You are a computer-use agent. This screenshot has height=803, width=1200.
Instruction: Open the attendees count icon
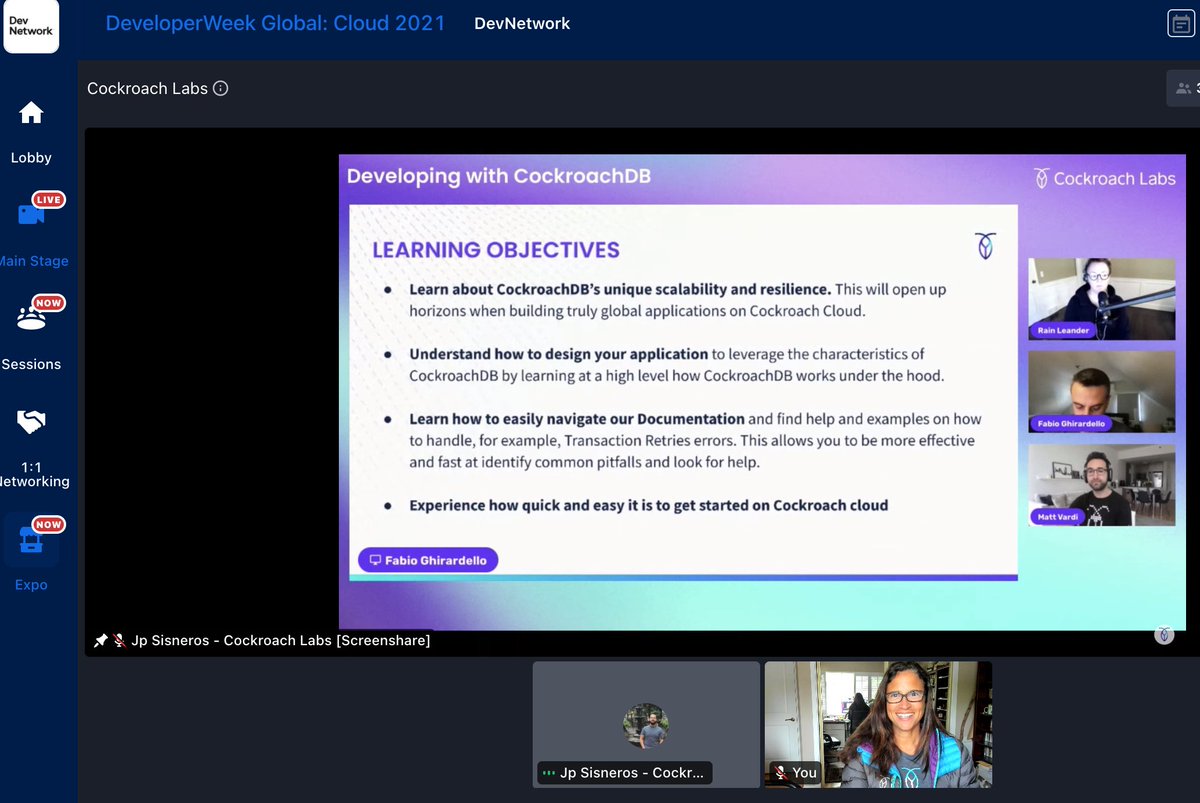point(1184,88)
